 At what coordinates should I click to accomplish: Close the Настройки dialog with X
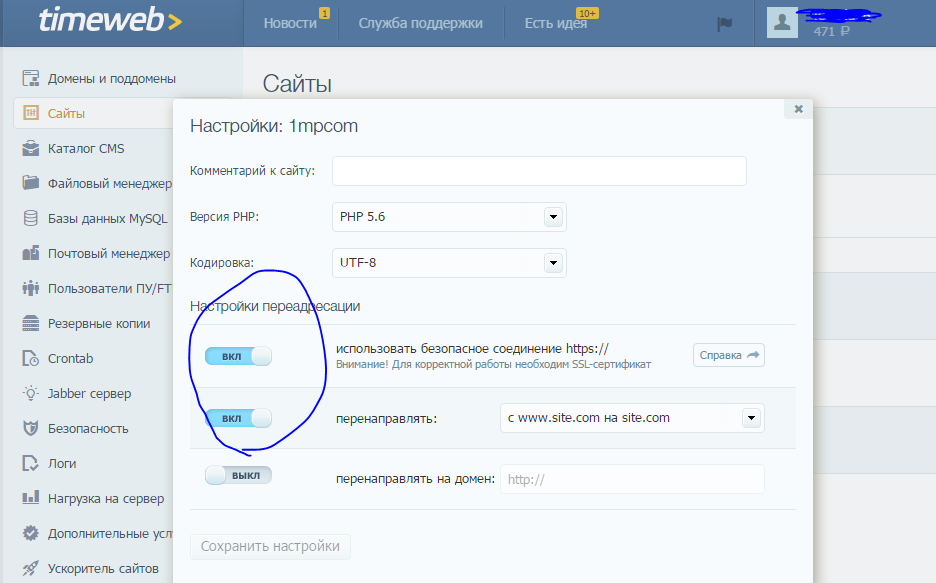[799, 109]
